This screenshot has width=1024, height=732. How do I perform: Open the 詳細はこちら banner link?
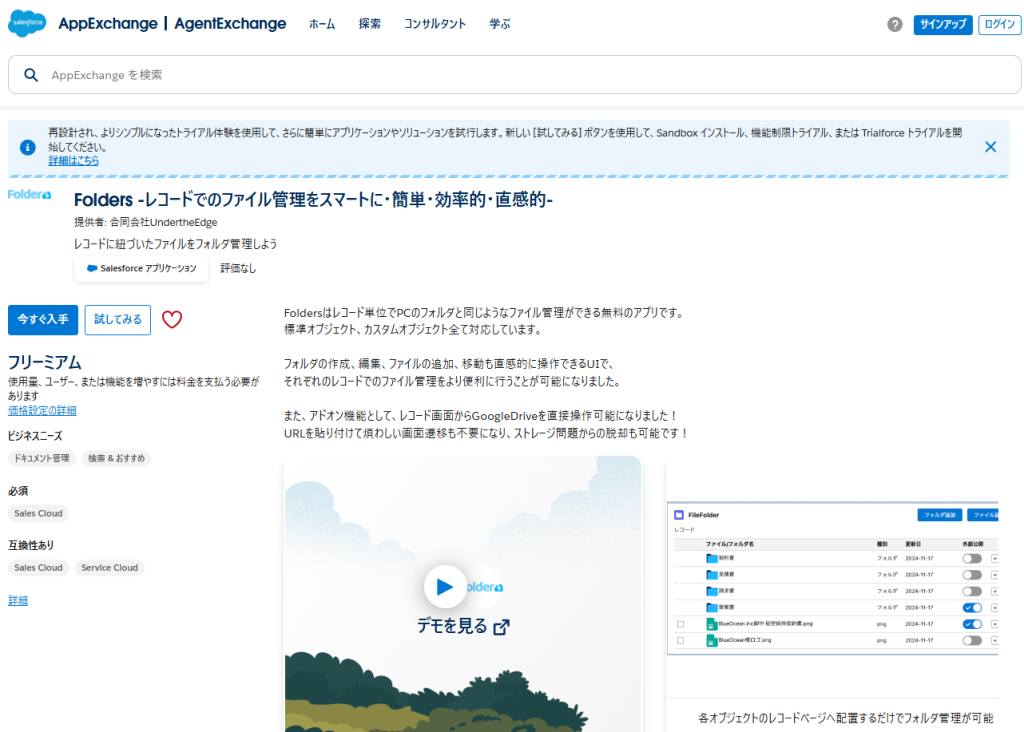point(74,161)
